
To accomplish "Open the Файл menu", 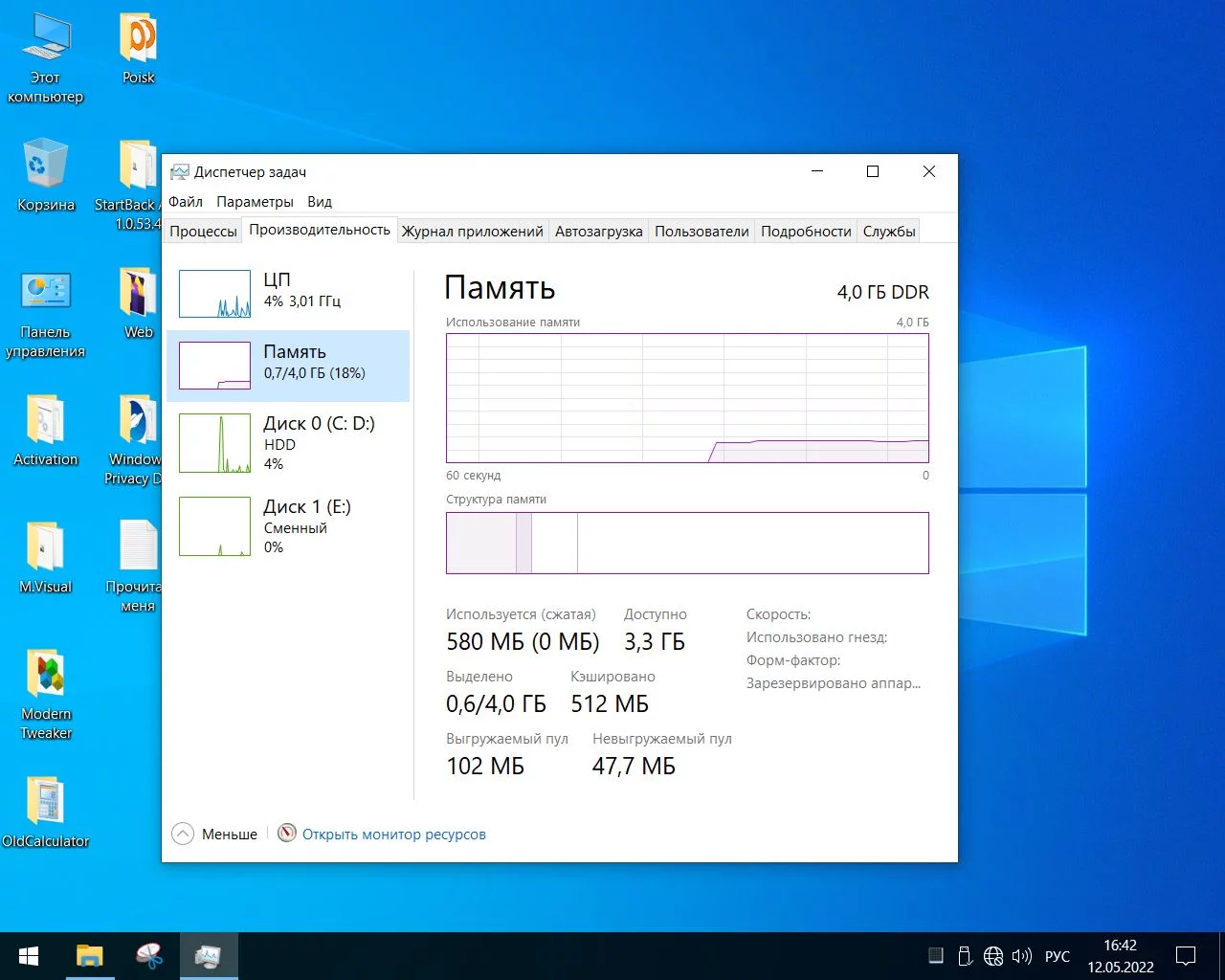I will [186, 202].
